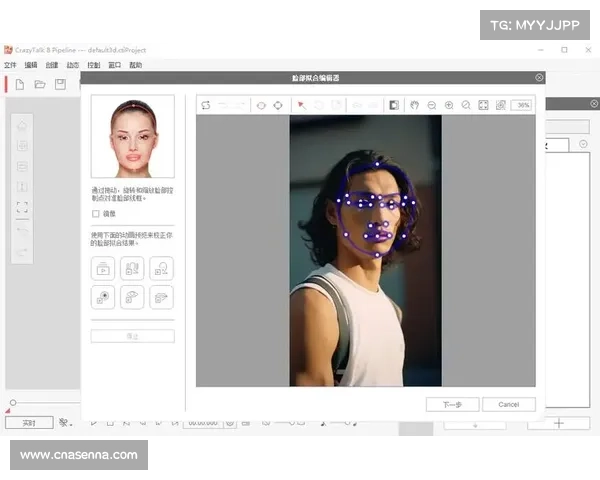This screenshot has width=600, height=480.
Task: Click the hand pan tool
Action: tap(414, 105)
